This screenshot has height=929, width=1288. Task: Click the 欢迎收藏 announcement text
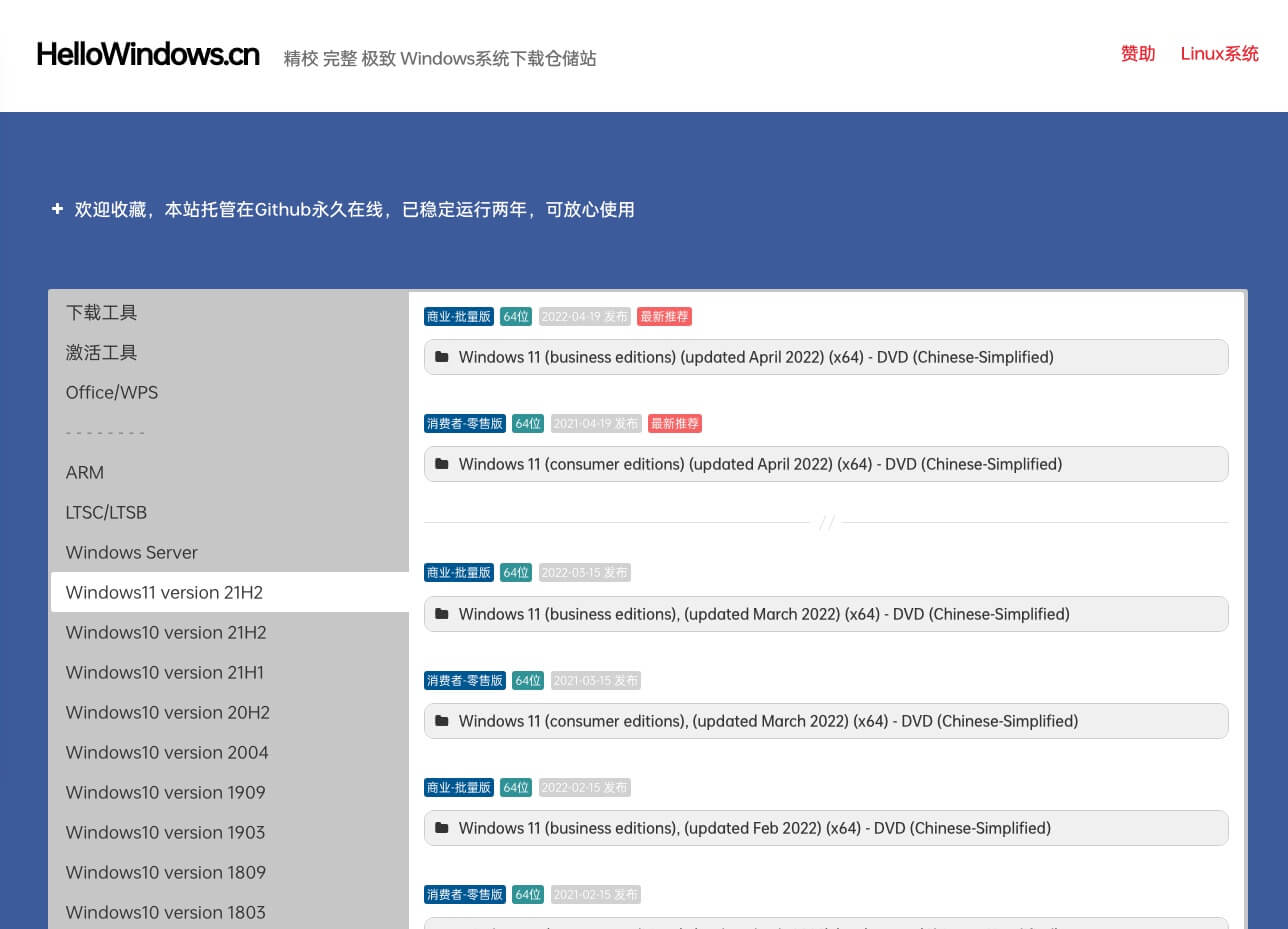tap(354, 210)
